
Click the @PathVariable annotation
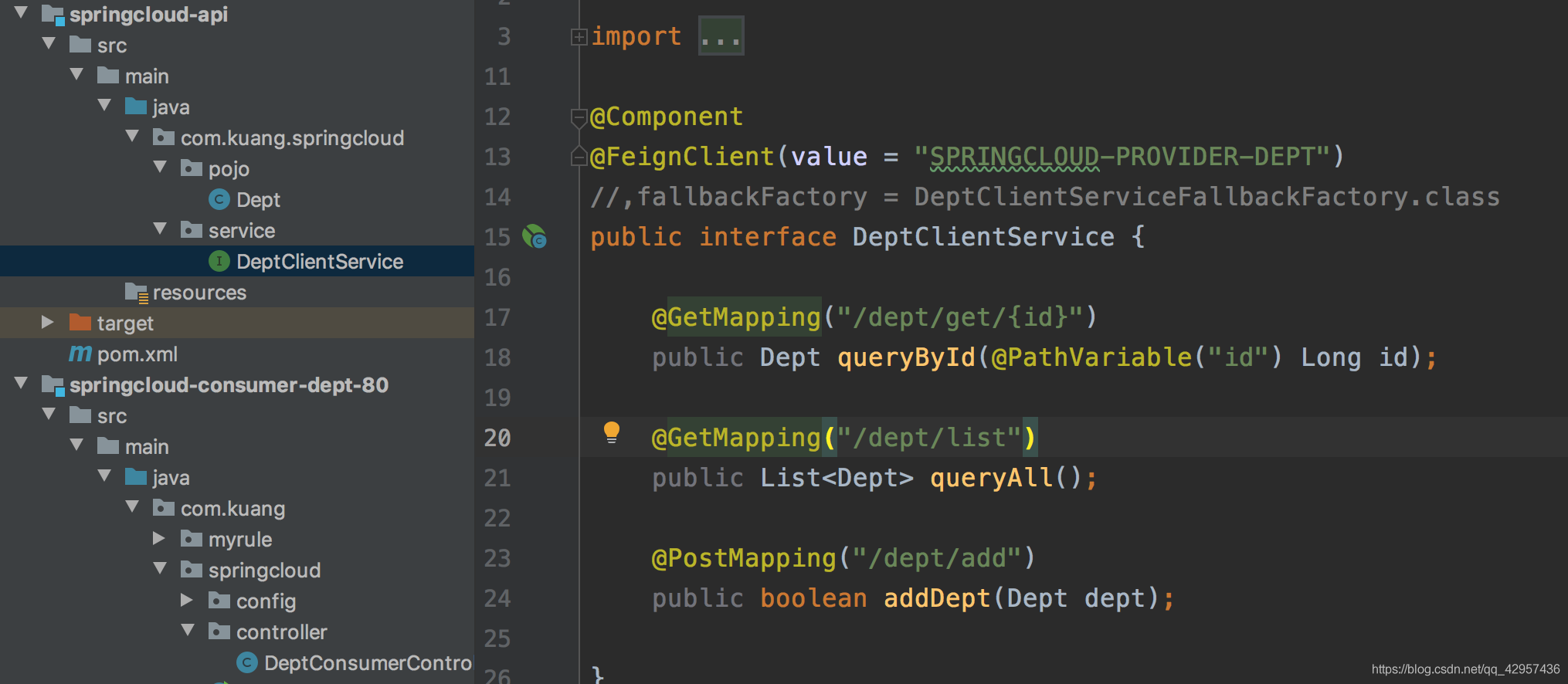[1091, 357]
